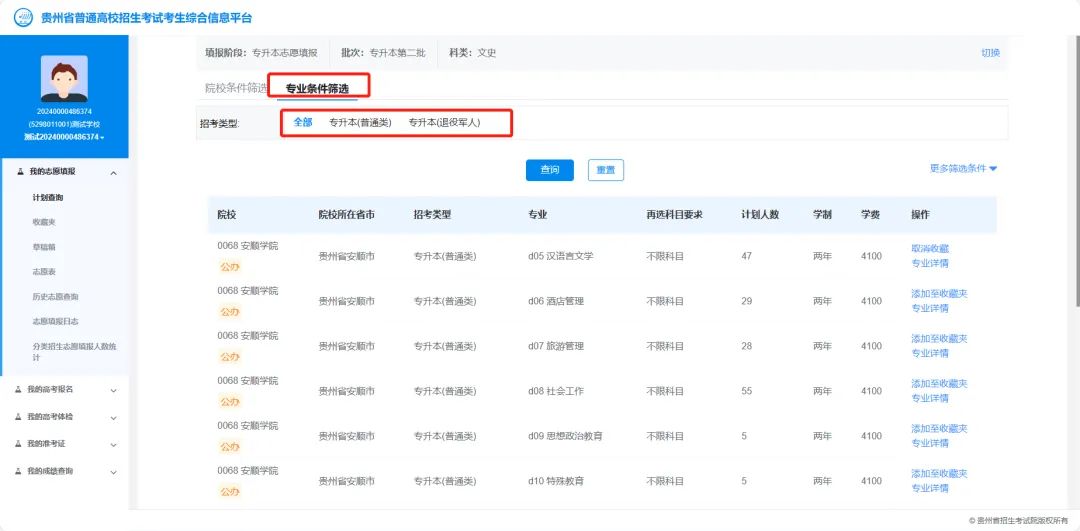Screen dimensions: 1080x531
Task: Select 专升本(普通类) exam type filter
Action: [360, 123]
